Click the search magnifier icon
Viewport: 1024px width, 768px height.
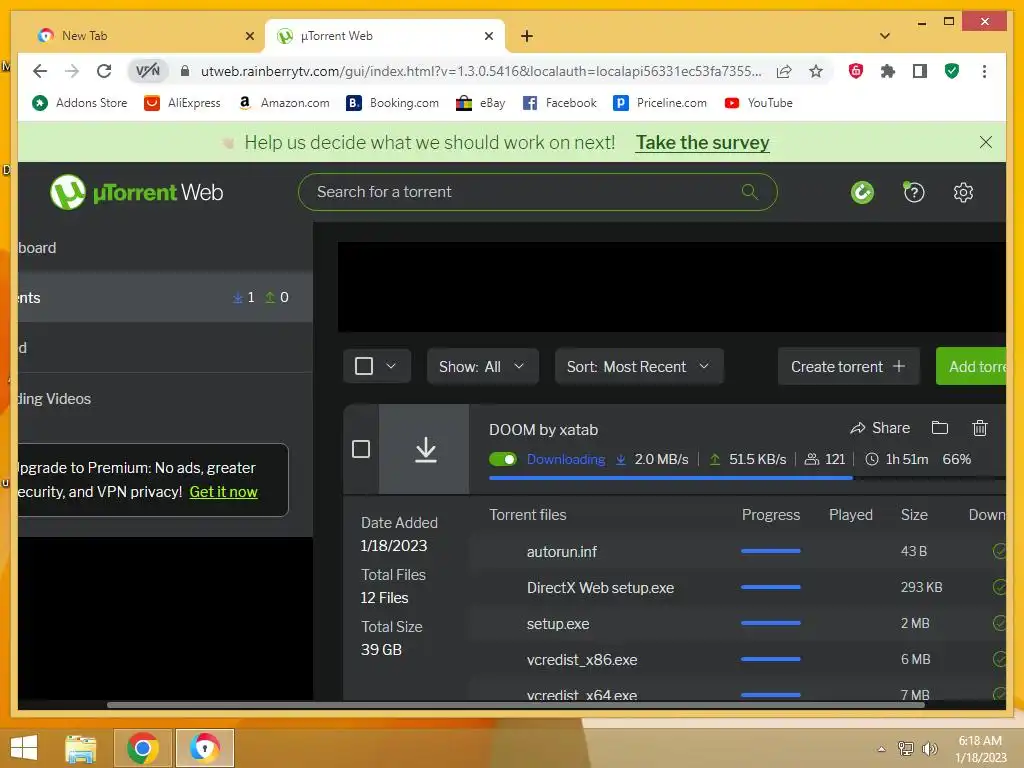click(x=750, y=191)
